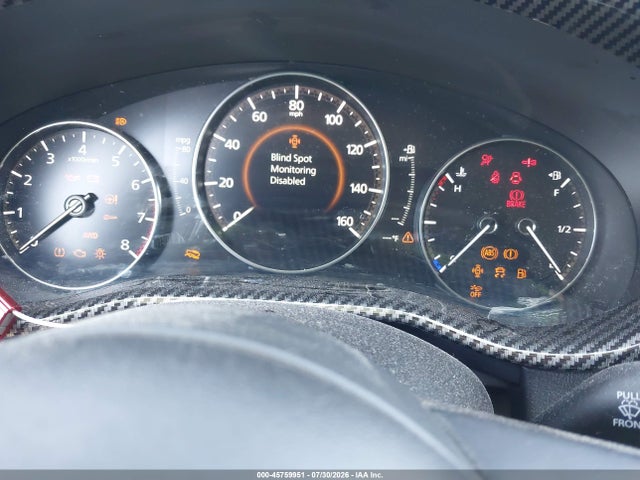Screen dimensions: 640x480
Task: Tap the fuel pump symbol above the F mark
Action: point(555,176)
